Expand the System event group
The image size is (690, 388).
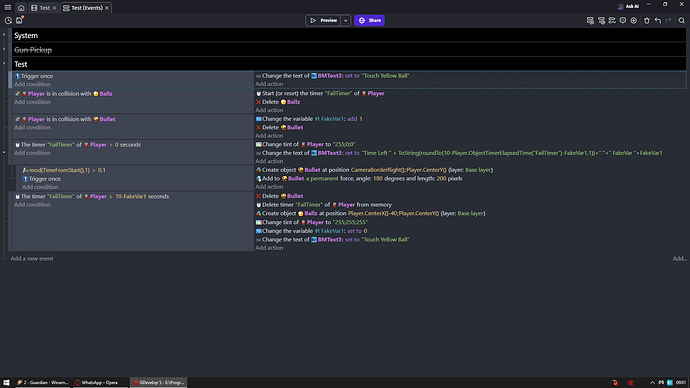click(x=4, y=35)
